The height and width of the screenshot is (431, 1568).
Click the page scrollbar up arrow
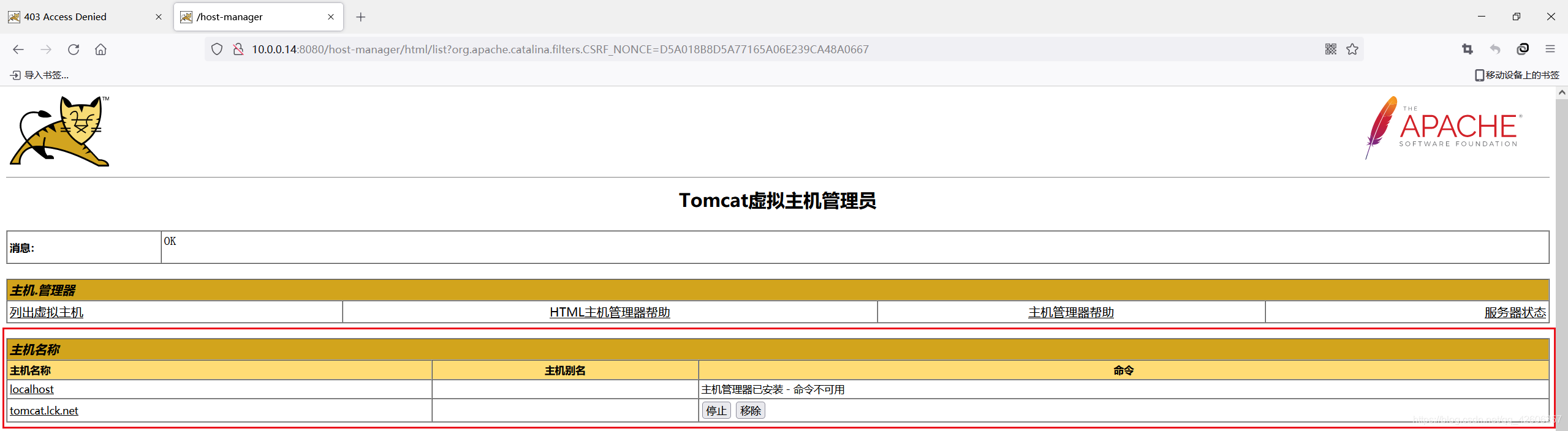(1562, 92)
